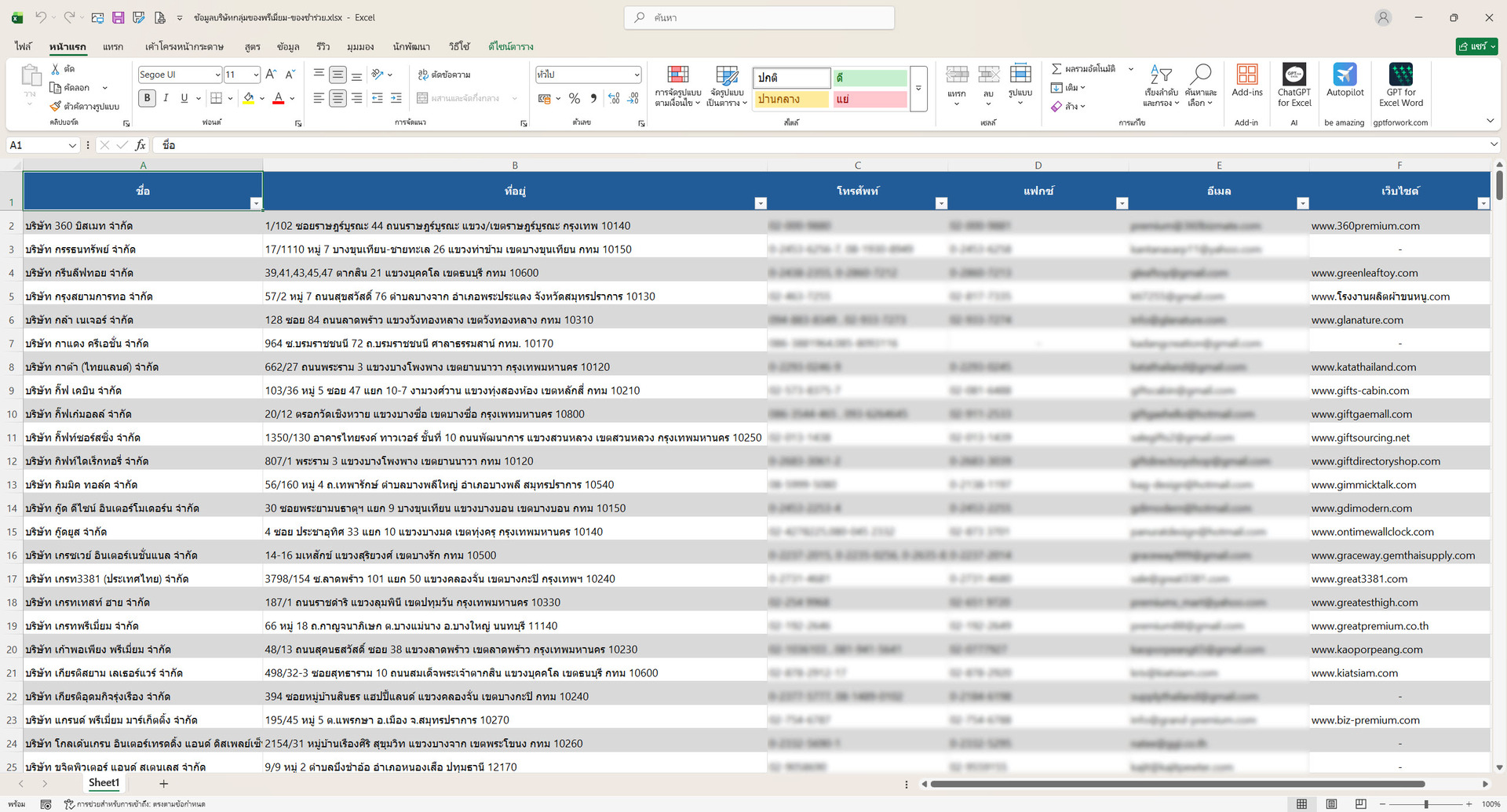
Task: Click the Autopilot add-in icon
Action: 1345,75
